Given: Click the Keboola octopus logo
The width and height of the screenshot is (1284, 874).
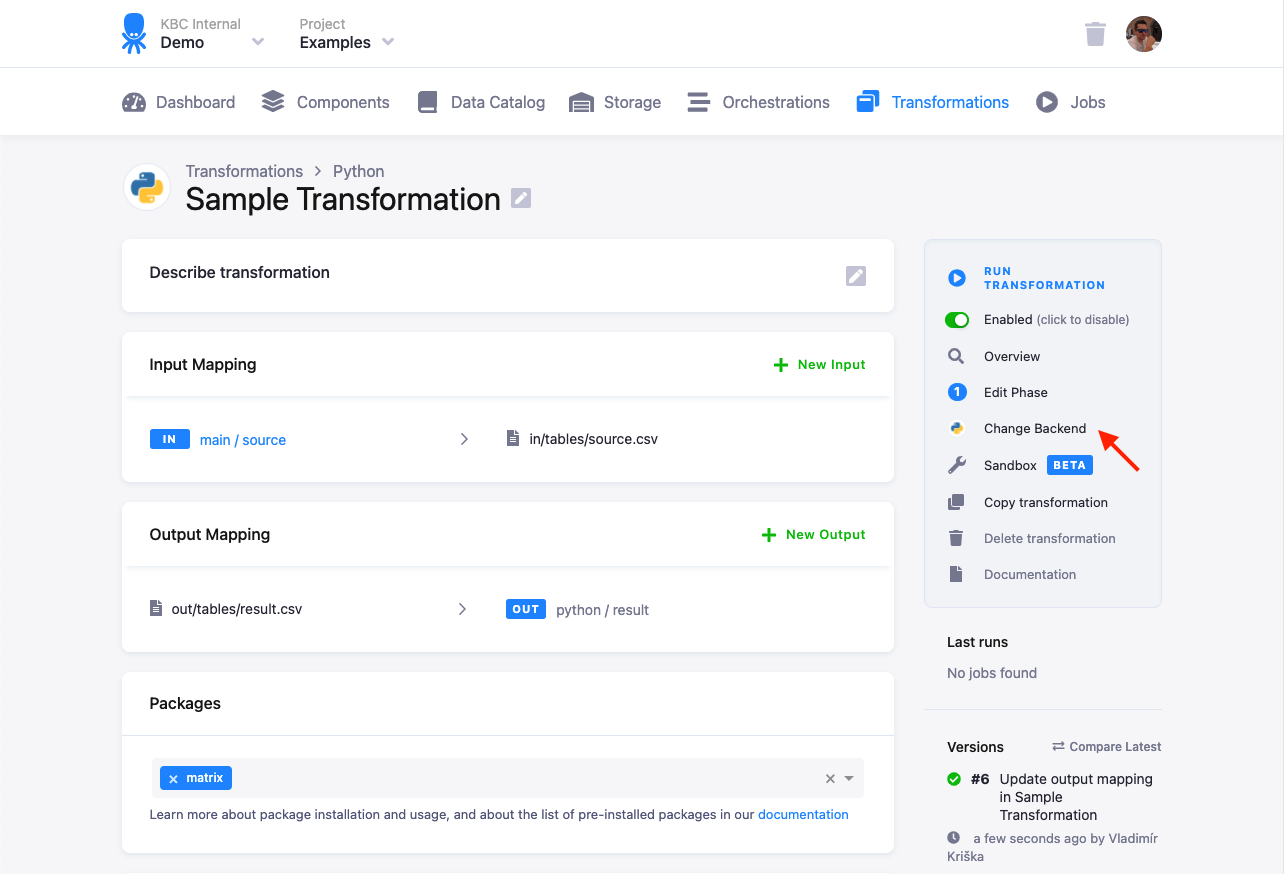Looking at the screenshot, I should coord(134,33).
